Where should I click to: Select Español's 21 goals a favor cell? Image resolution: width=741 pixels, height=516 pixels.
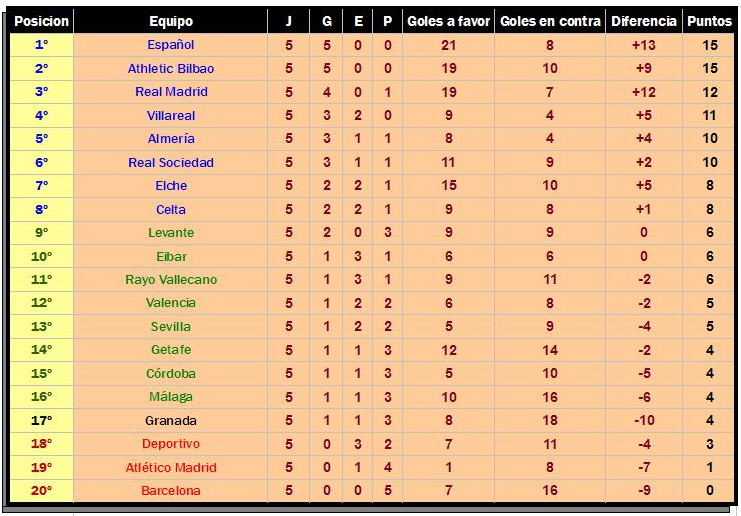click(x=448, y=45)
